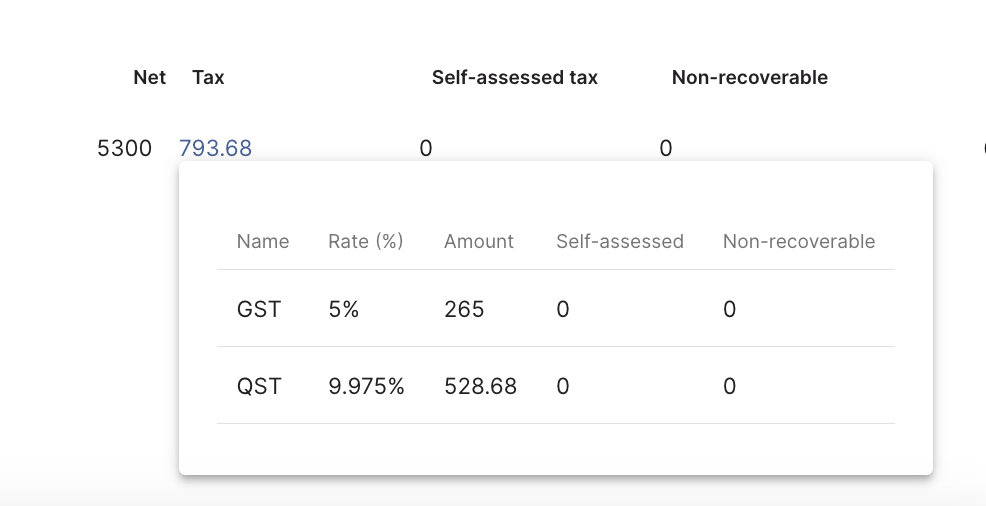Select the GST self-assessed value 0
Viewport: 986px width, 506px height.
coord(563,309)
